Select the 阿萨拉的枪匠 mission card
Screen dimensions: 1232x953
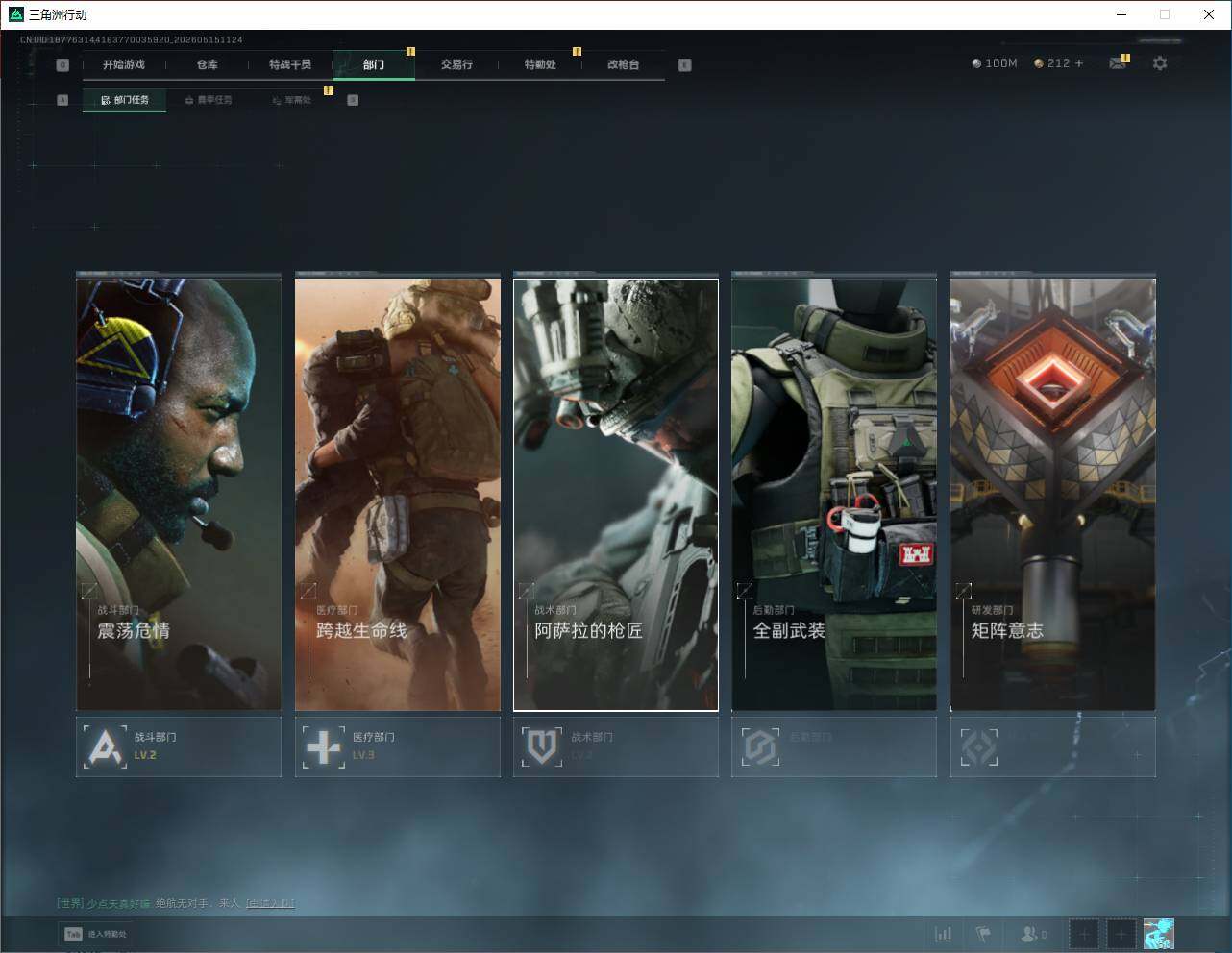616,495
